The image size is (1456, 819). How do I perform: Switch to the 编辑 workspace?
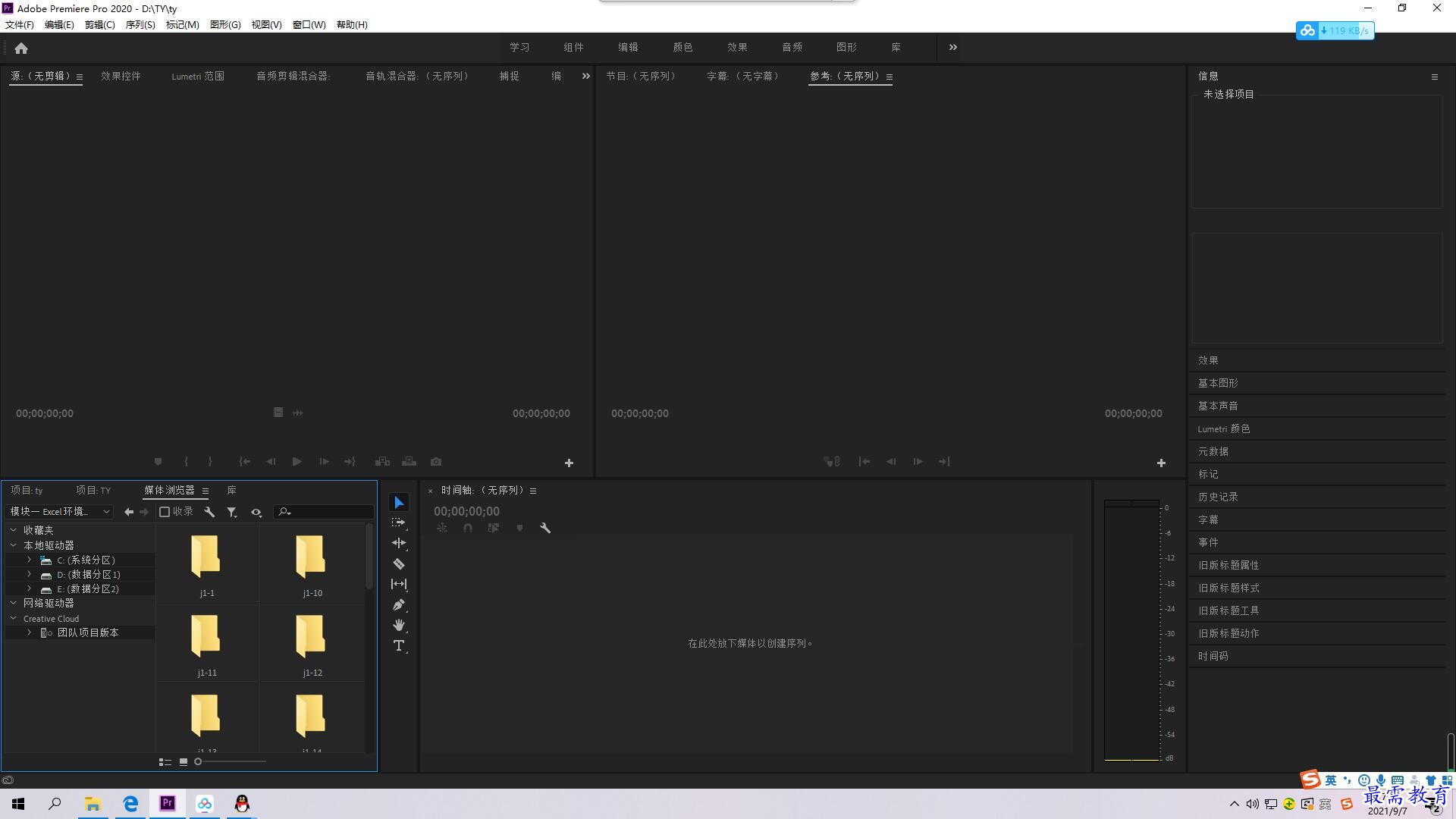point(628,47)
